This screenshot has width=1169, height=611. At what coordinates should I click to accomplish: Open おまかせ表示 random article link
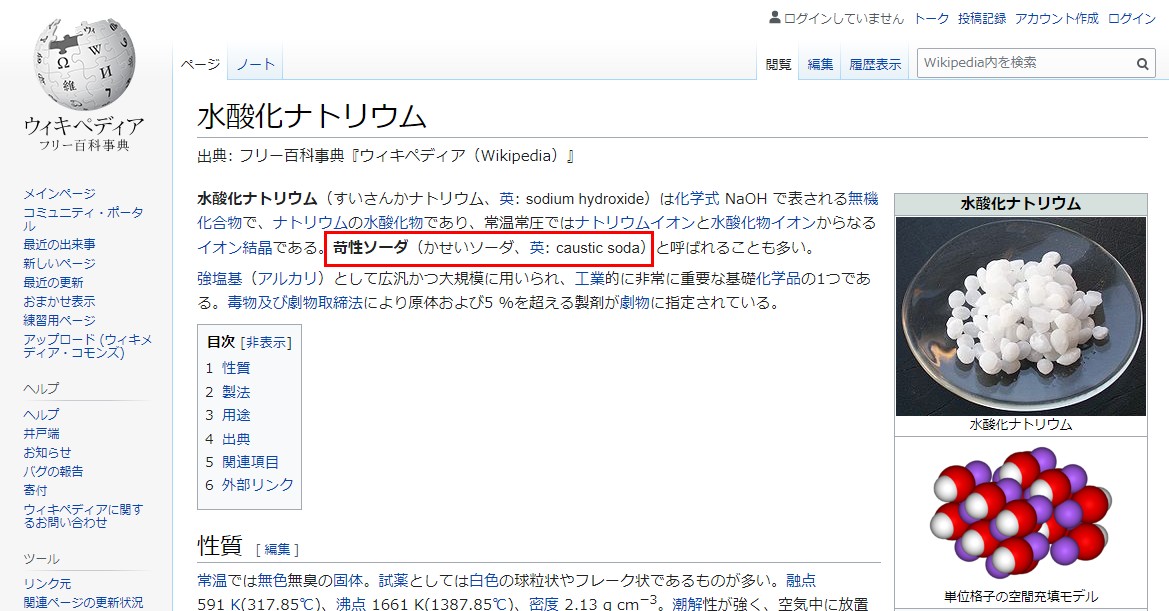[x=59, y=301]
